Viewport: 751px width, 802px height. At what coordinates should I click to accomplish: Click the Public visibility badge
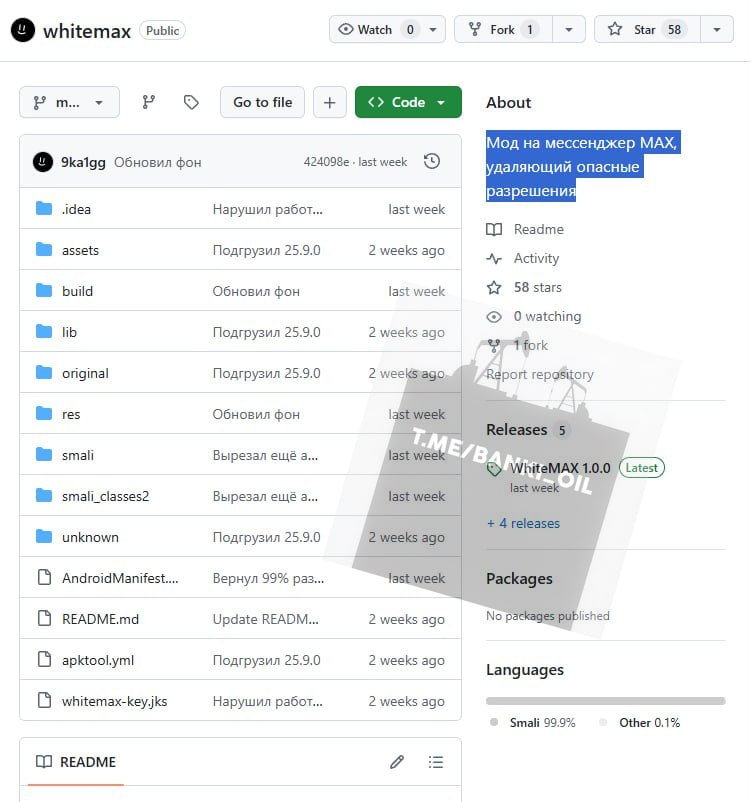[162, 31]
